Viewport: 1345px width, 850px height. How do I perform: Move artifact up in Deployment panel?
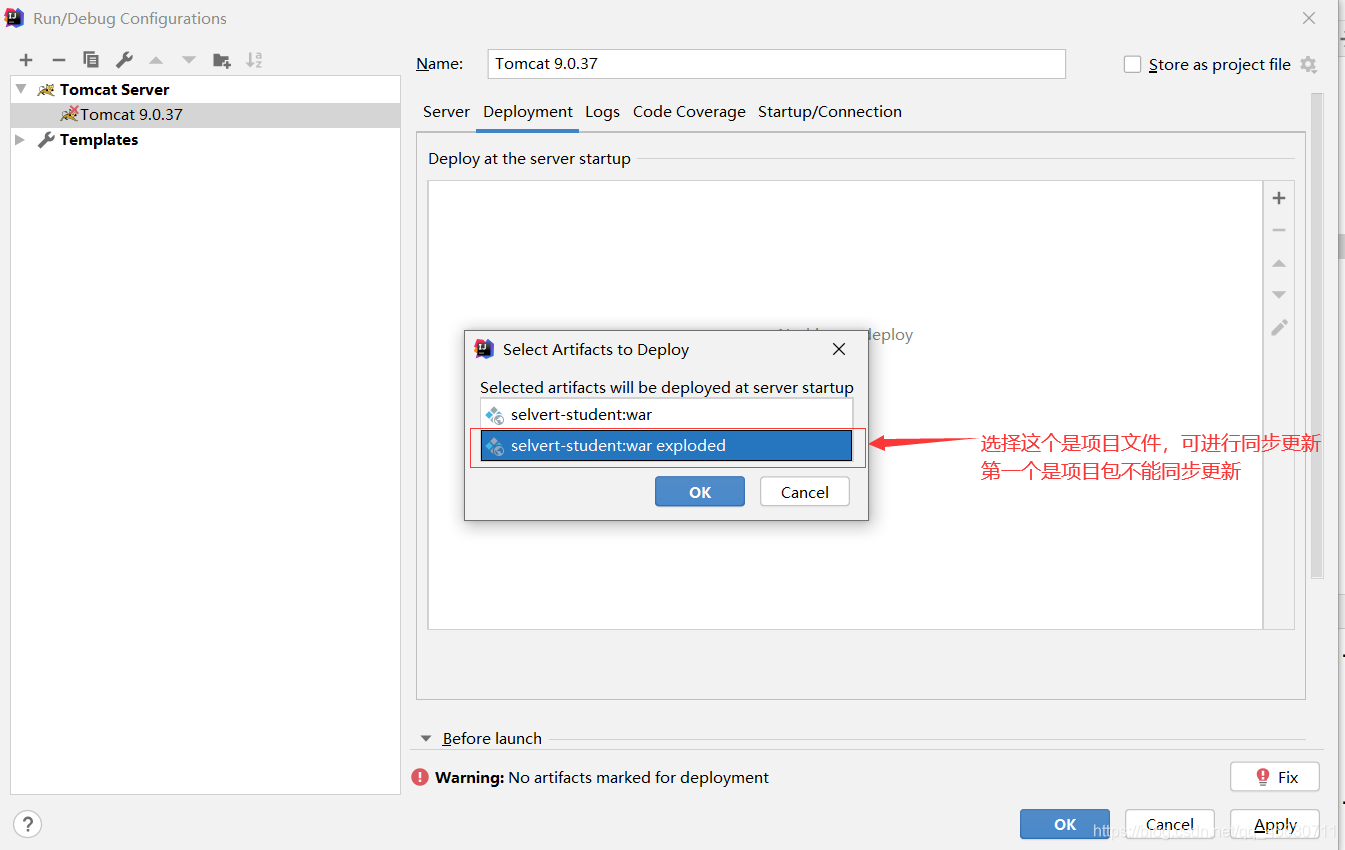pos(1279,263)
